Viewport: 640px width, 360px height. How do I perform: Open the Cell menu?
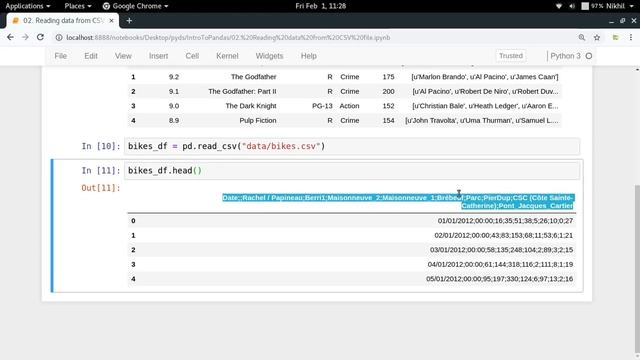[x=192, y=56]
